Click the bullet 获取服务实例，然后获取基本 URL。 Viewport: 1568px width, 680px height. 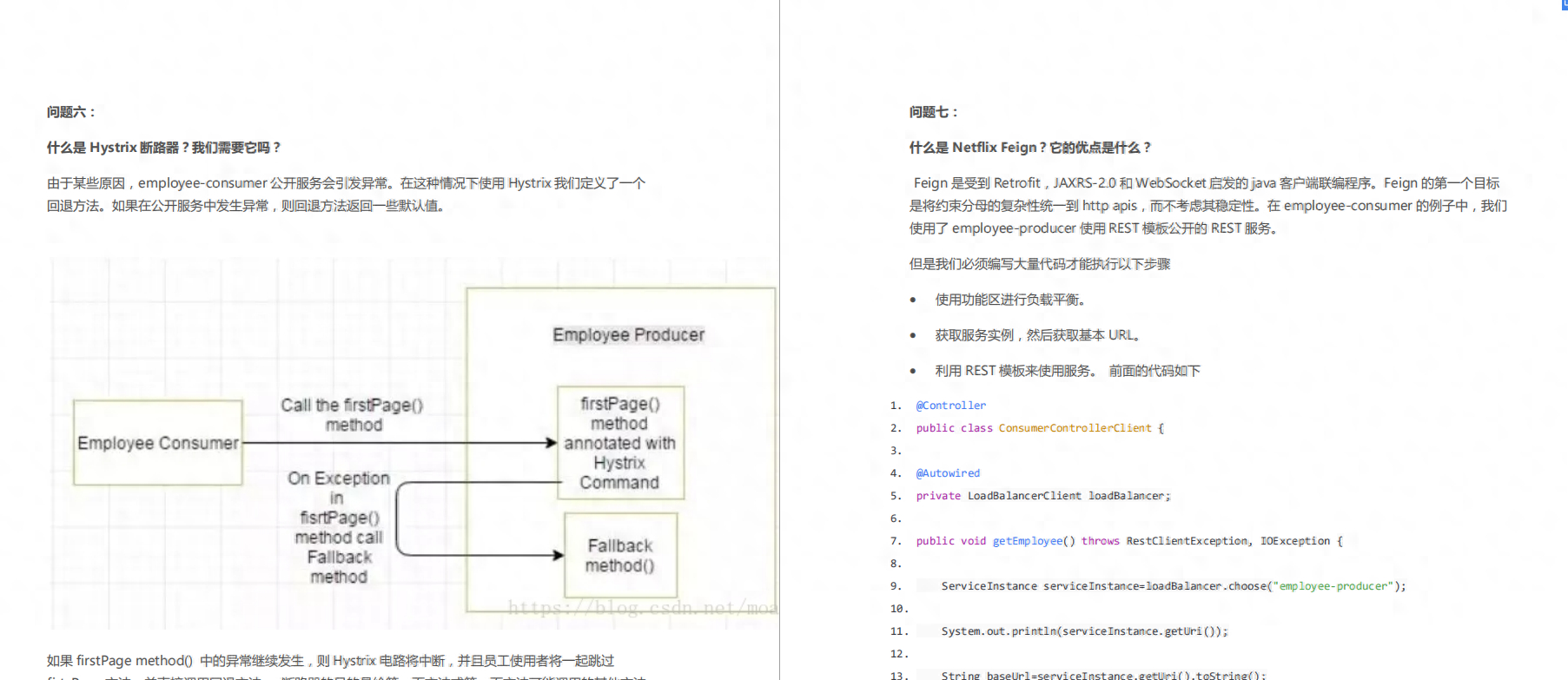pos(1038,335)
